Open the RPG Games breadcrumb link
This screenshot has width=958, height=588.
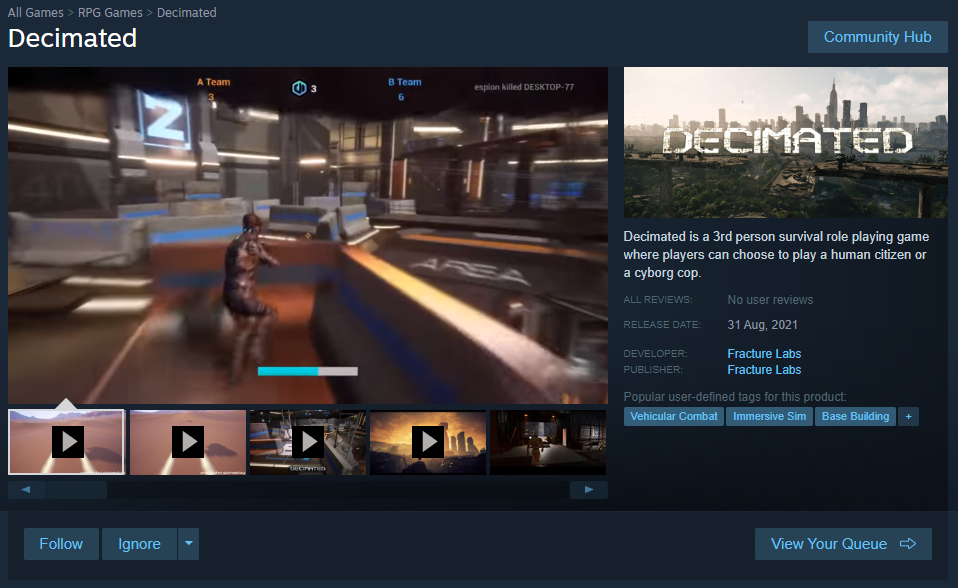pos(110,12)
